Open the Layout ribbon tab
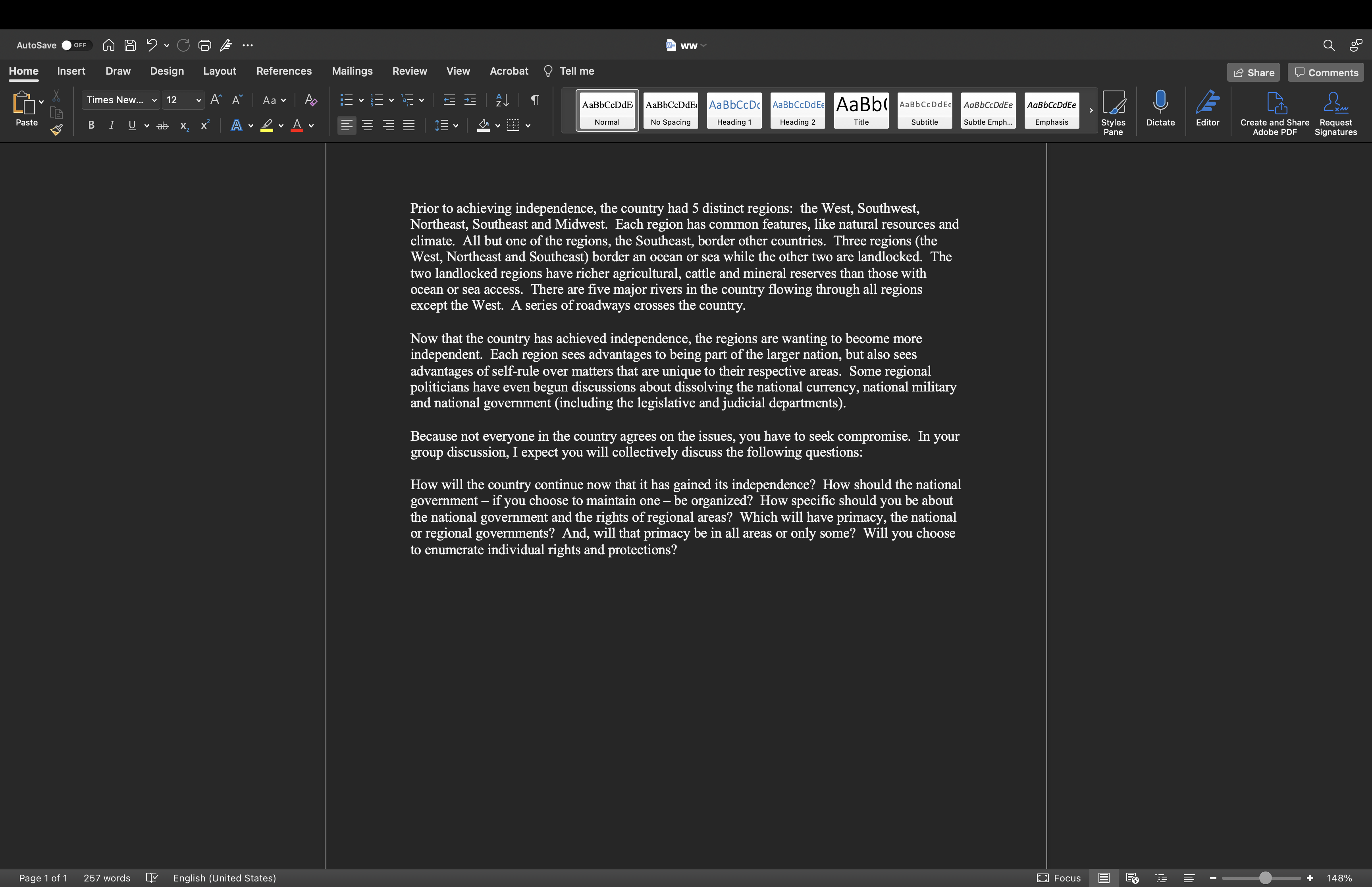The width and height of the screenshot is (1372, 887). 220,71
